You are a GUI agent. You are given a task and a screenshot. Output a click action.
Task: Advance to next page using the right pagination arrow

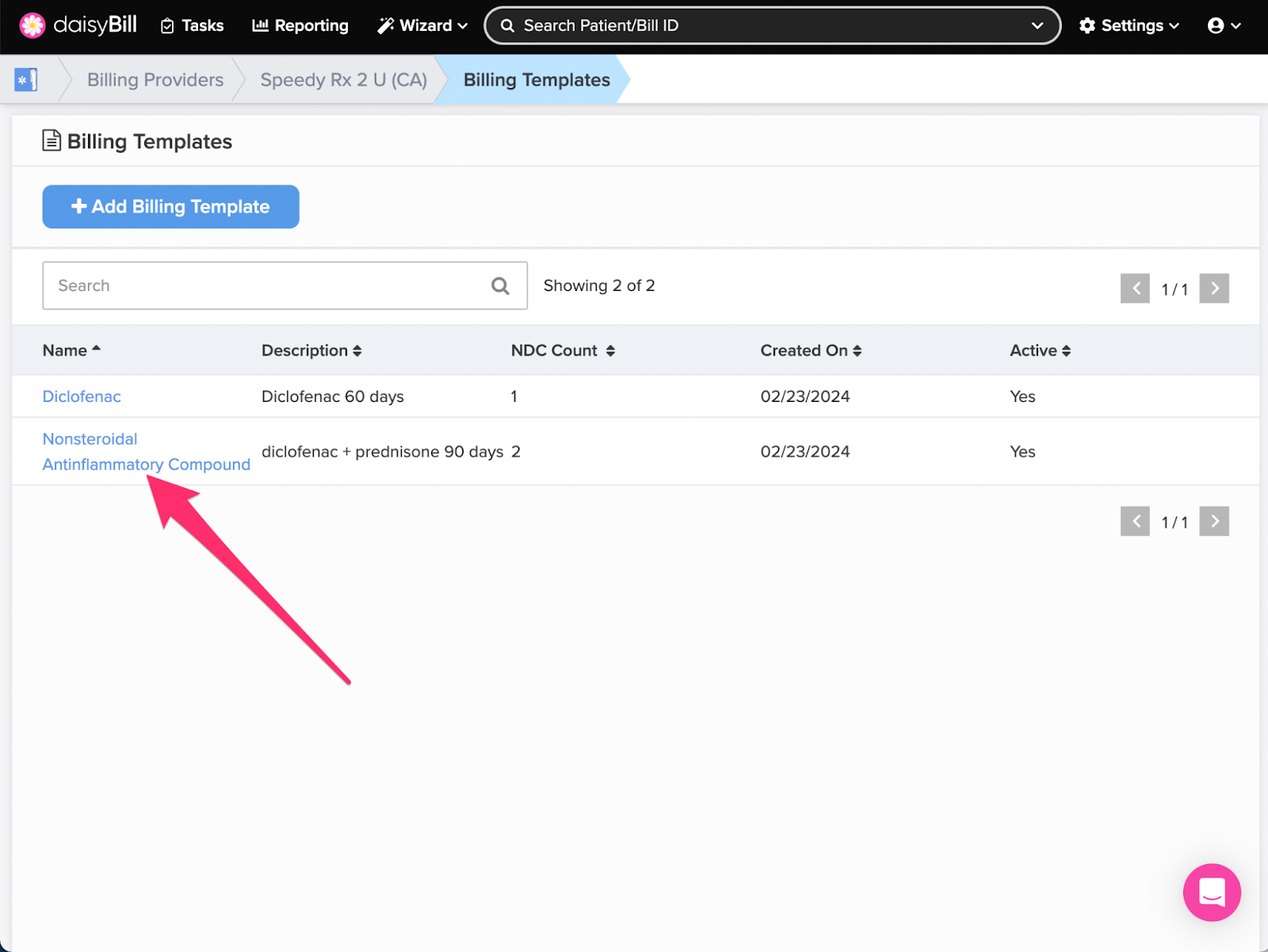point(1214,289)
